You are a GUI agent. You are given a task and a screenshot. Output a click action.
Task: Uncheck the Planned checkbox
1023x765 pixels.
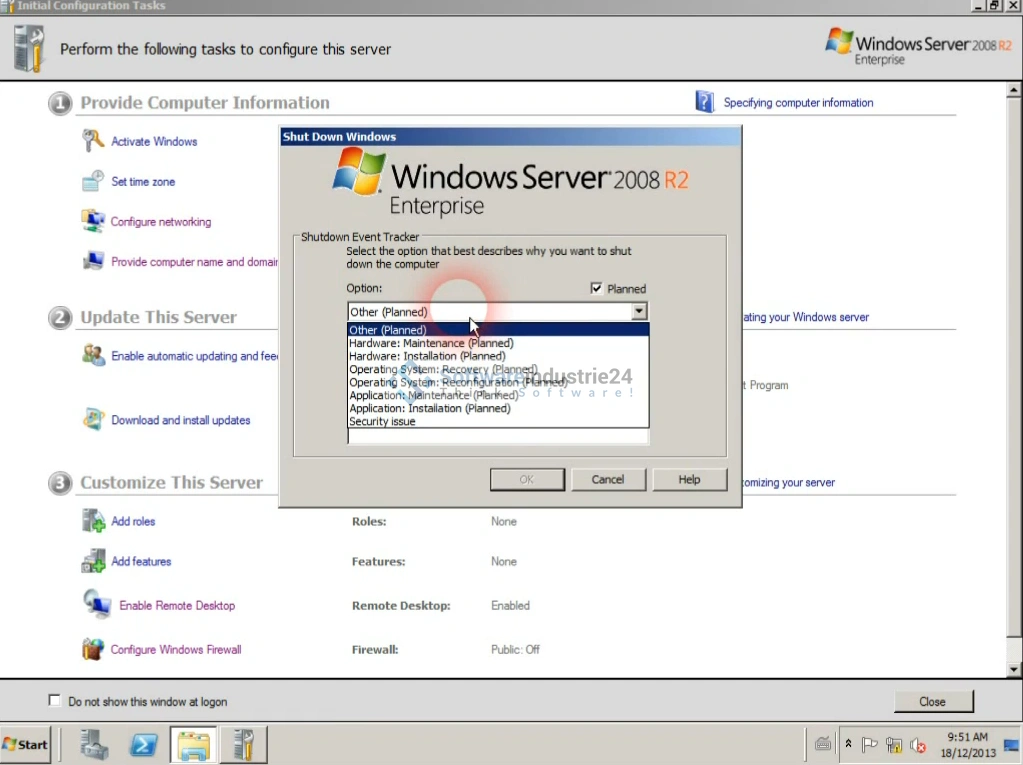coord(597,289)
